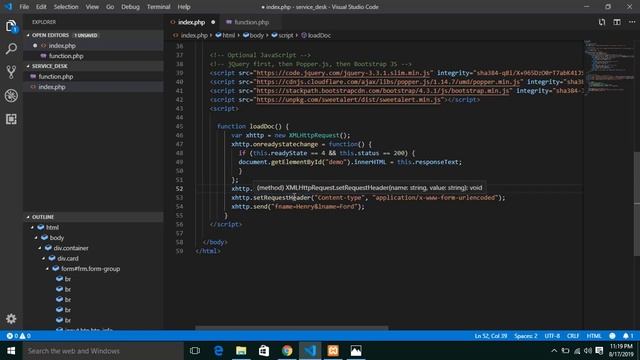This screenshot has height=360, width=640.
Task: Open the Search view in activity bar
Action: [x=11, y=49]
